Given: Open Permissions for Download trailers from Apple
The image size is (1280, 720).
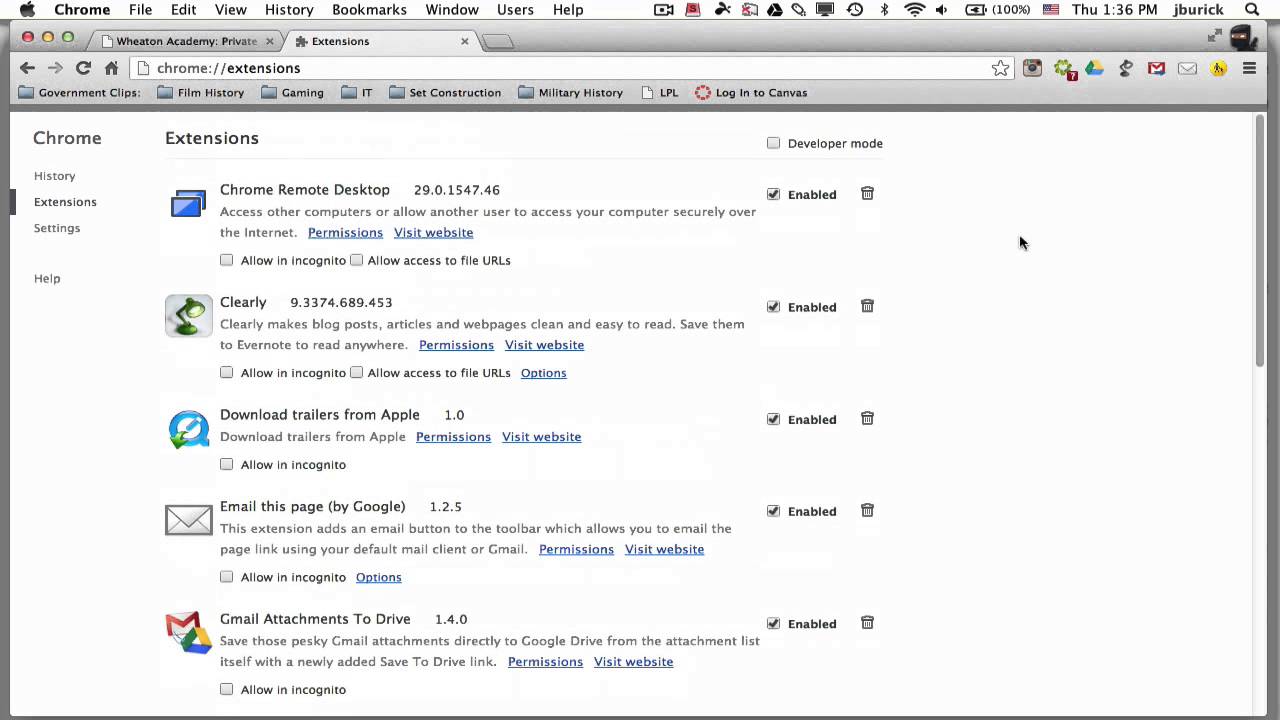Looking at the screenshot, I should click(x=453, y=437).
